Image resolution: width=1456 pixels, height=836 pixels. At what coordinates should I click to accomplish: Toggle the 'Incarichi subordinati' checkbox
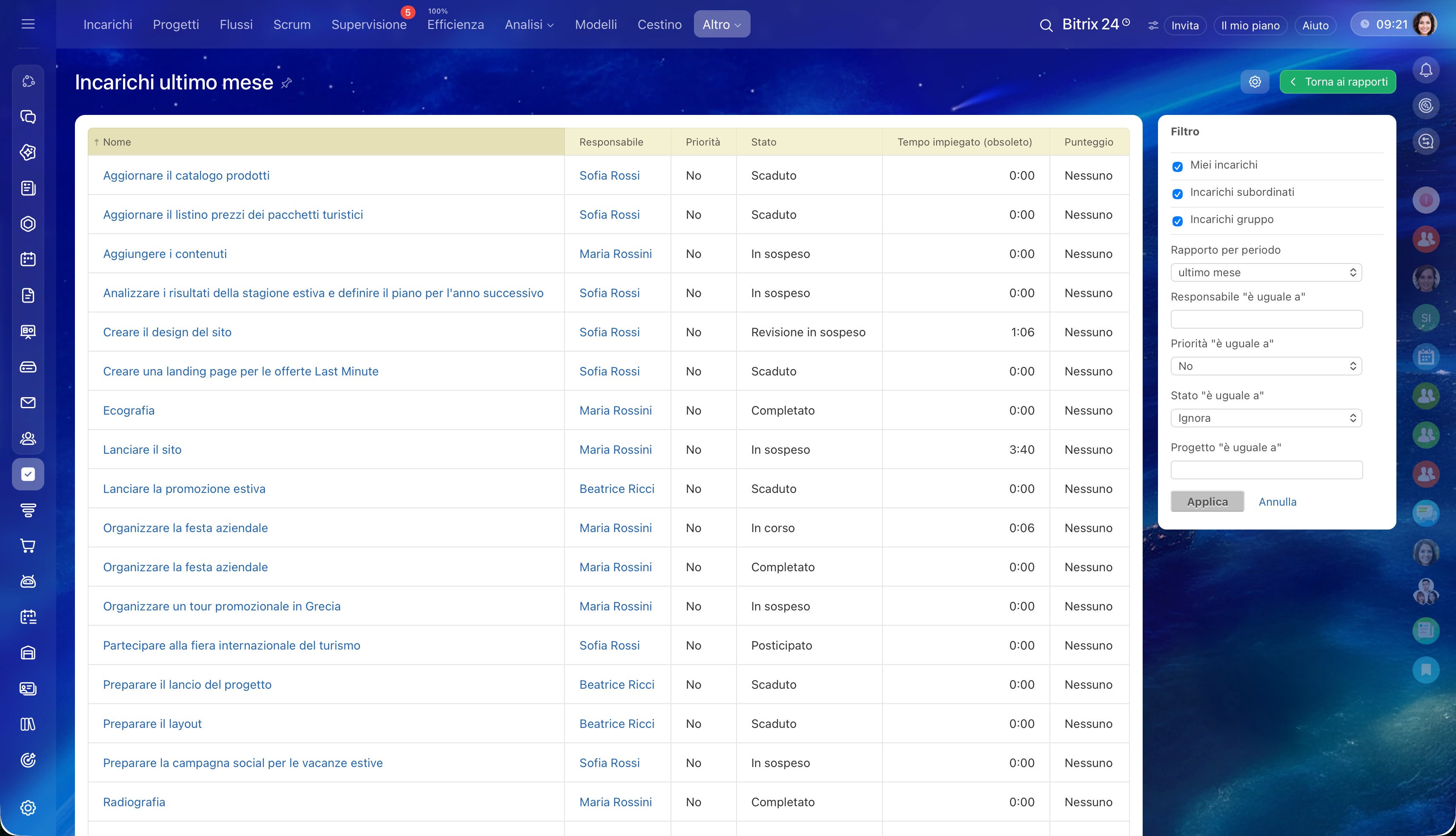click(1178, 194)
